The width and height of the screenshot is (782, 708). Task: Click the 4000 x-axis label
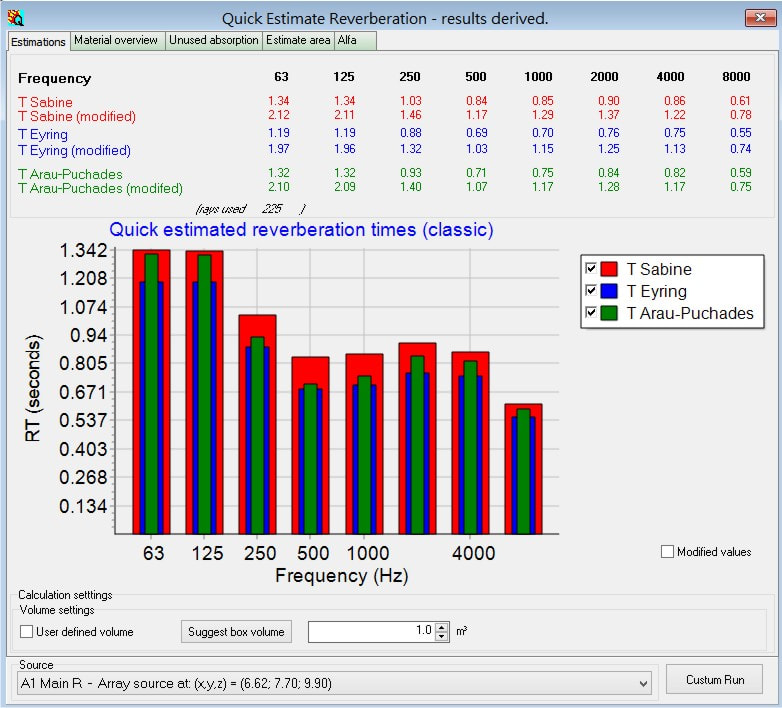click(x=473, y=553)
